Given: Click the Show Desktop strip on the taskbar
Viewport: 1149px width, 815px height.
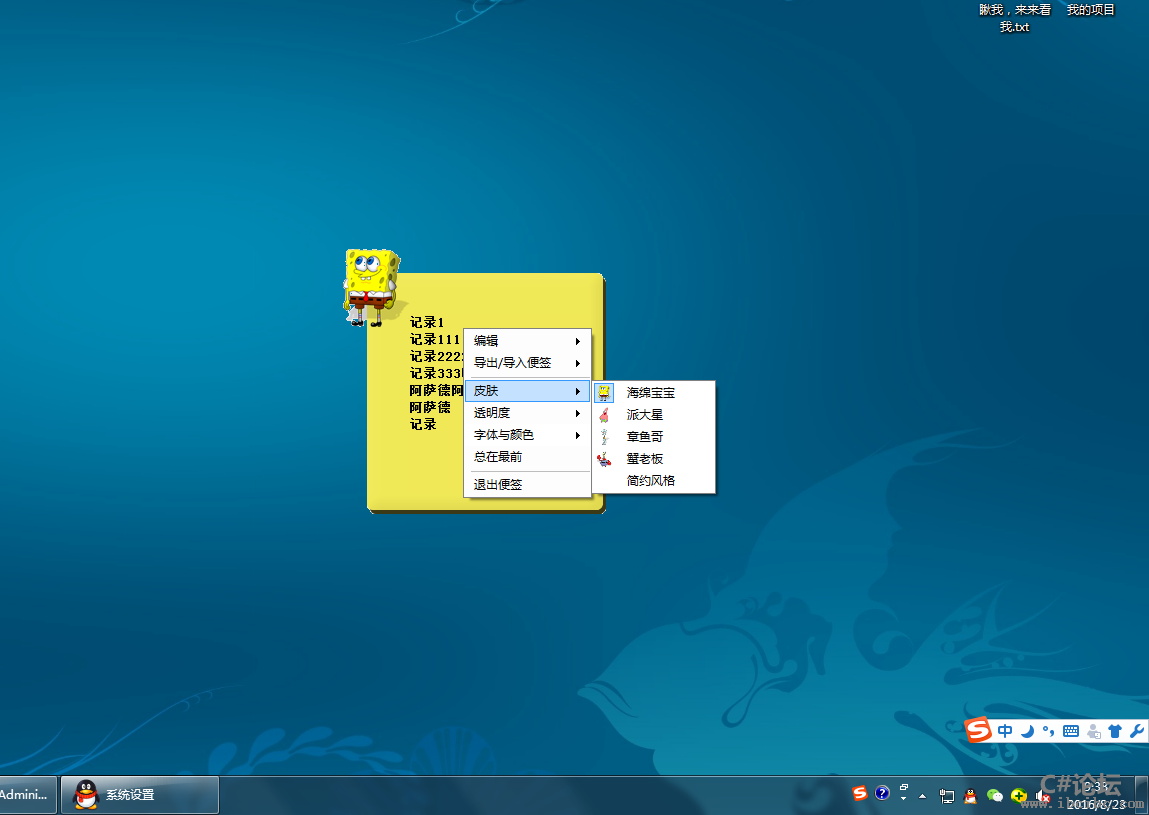Looking at the screenshot, I should click(x=1143, y=796).
